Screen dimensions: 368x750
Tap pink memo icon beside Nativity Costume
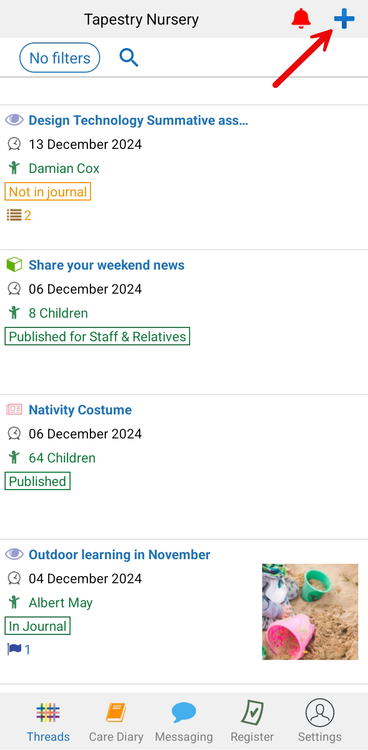pyautogui.click(x=14, y=410)
